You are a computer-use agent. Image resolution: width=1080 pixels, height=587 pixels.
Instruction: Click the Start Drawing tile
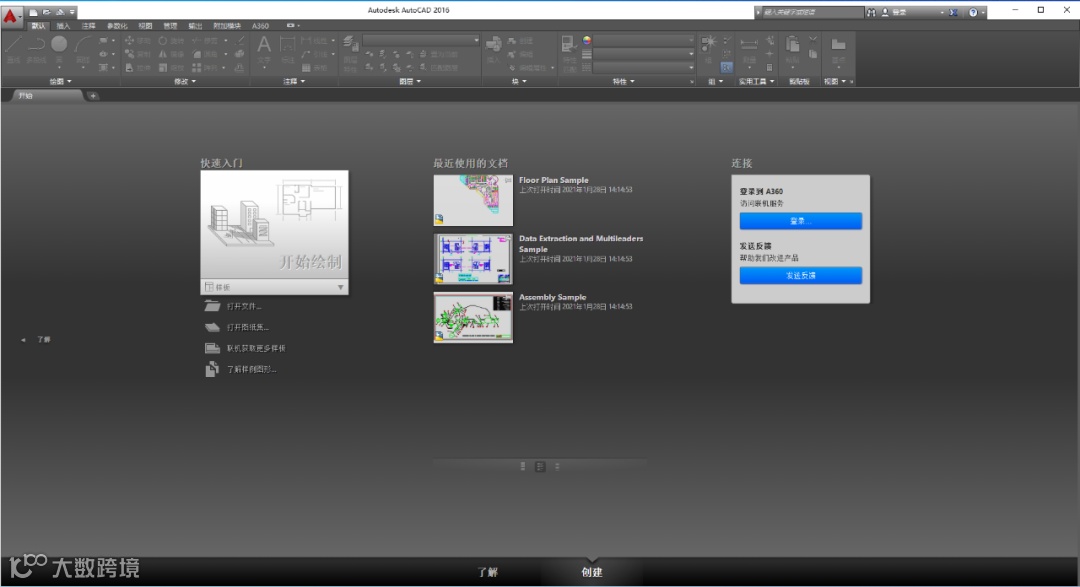click(274, 225)
